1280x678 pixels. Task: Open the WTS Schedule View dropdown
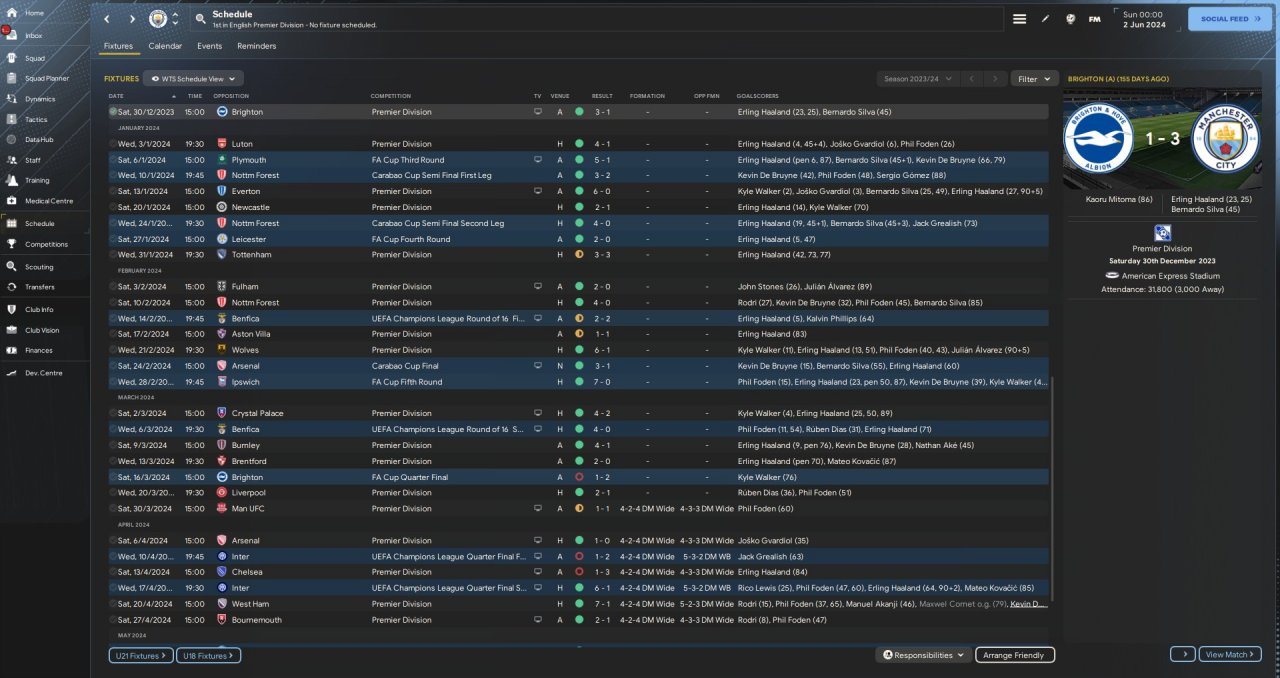click(x=193, y=78)
